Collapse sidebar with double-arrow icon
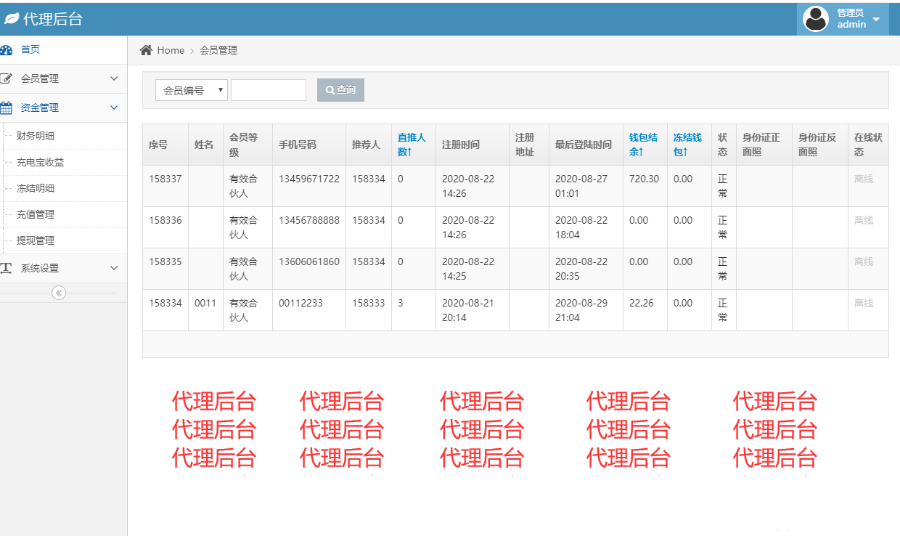Viewport: 900px width, 536px height. tap(58, 293)
